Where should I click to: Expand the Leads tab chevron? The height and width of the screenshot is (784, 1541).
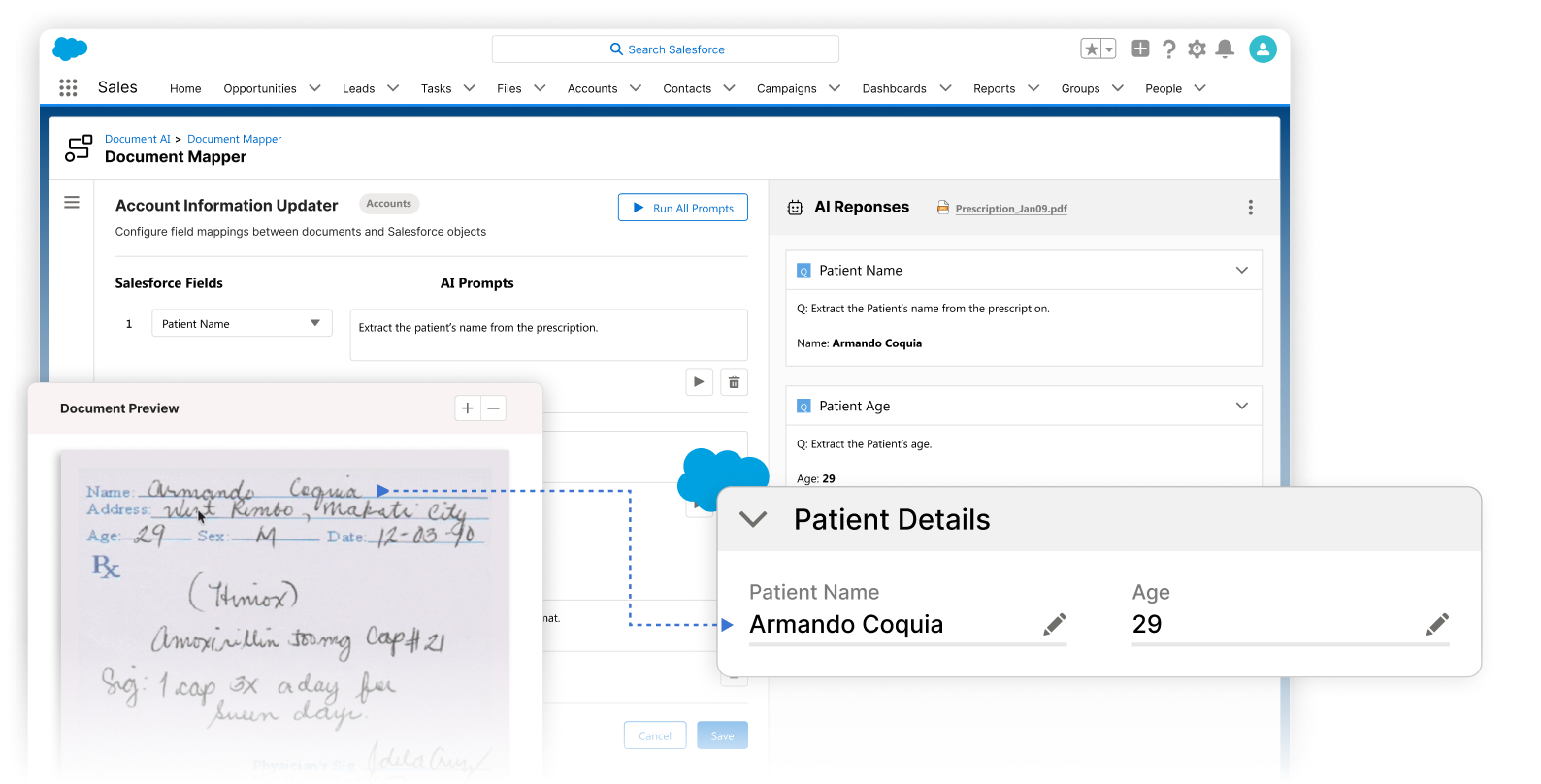click(393, 87)
